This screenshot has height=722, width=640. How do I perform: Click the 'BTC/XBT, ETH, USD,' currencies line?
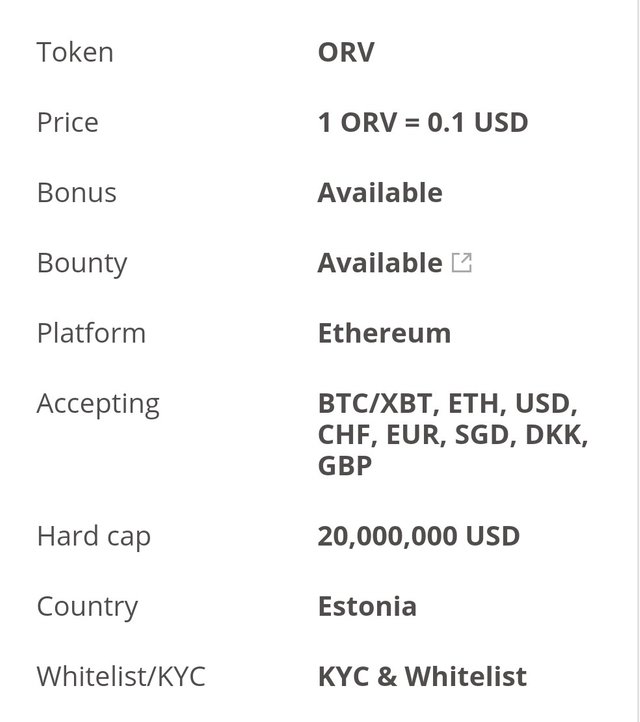448,404
